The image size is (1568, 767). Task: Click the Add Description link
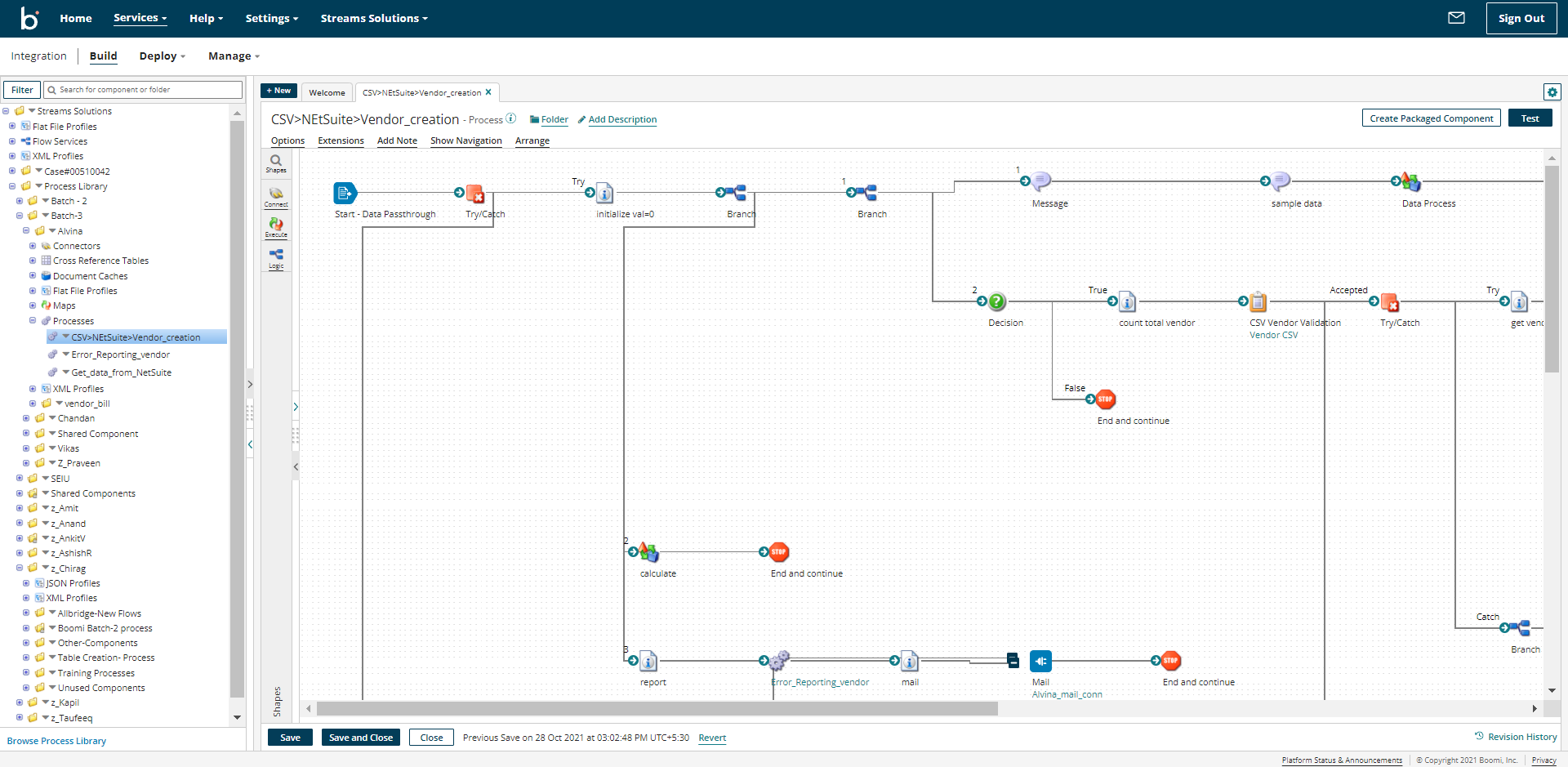pos(622,119)
